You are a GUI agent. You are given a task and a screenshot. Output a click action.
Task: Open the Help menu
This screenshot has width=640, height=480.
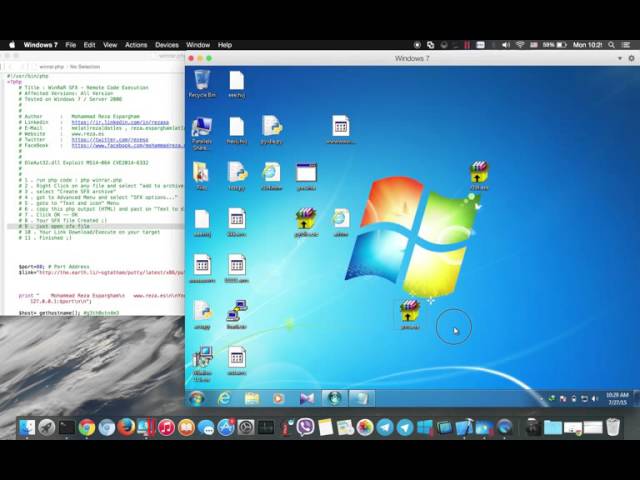pyautogui.click(x=225, y=45)
